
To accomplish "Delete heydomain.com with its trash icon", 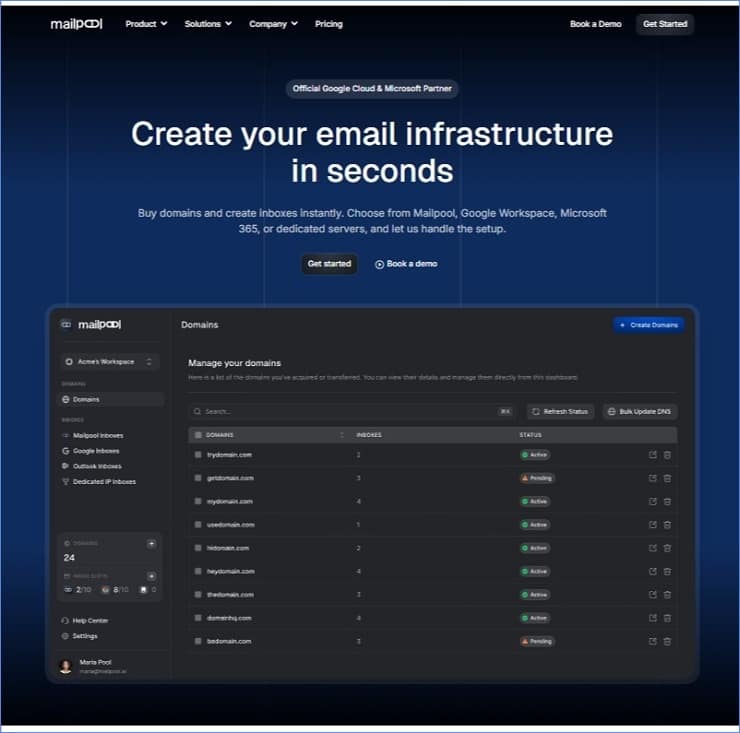I will [x=667, y=571].
